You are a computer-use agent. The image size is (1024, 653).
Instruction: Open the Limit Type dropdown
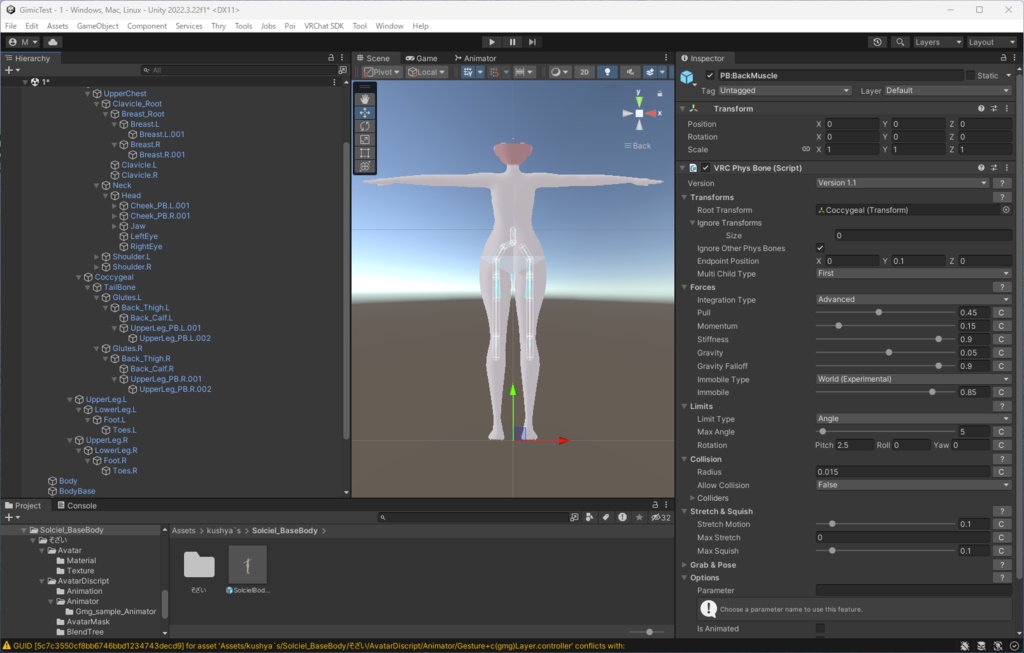point(913,419)
